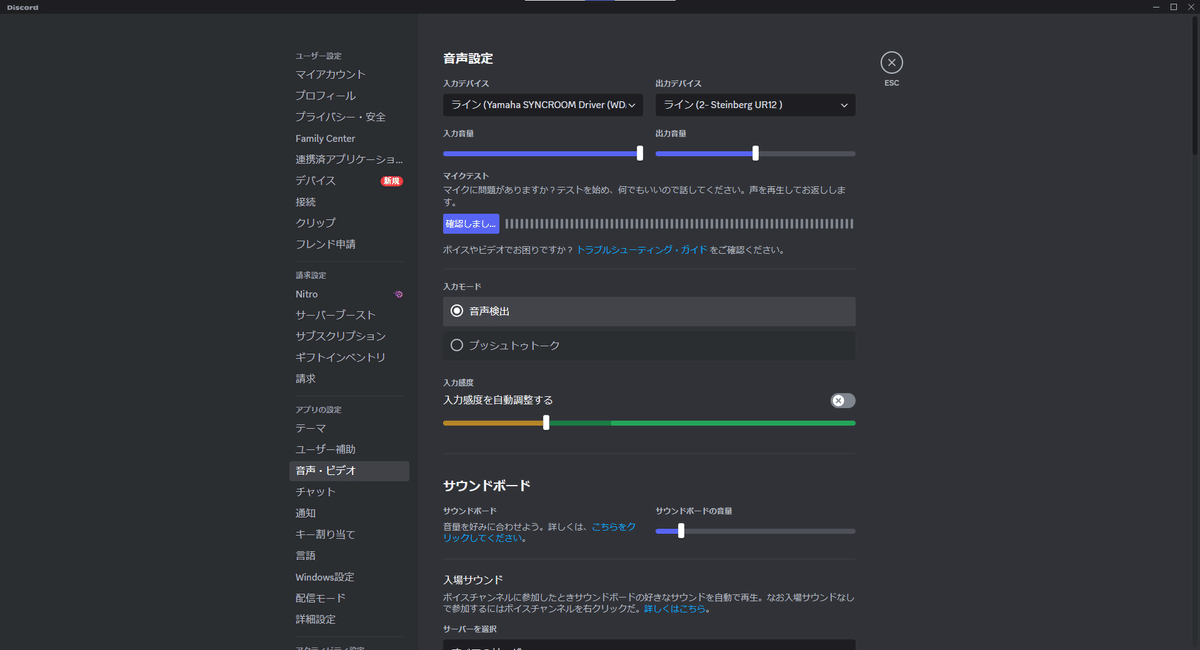Viewport: 1200px width, 650px height.
Task: Click the 入場サウンド heading
Action: tap(473, 580)
